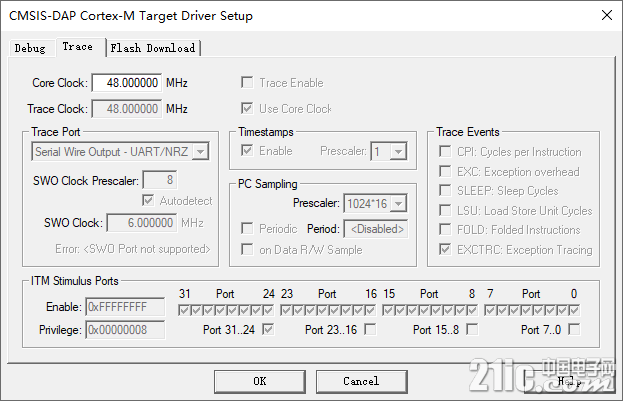Toggle ITM stimulus port 8 checkbox

[472, 310]
